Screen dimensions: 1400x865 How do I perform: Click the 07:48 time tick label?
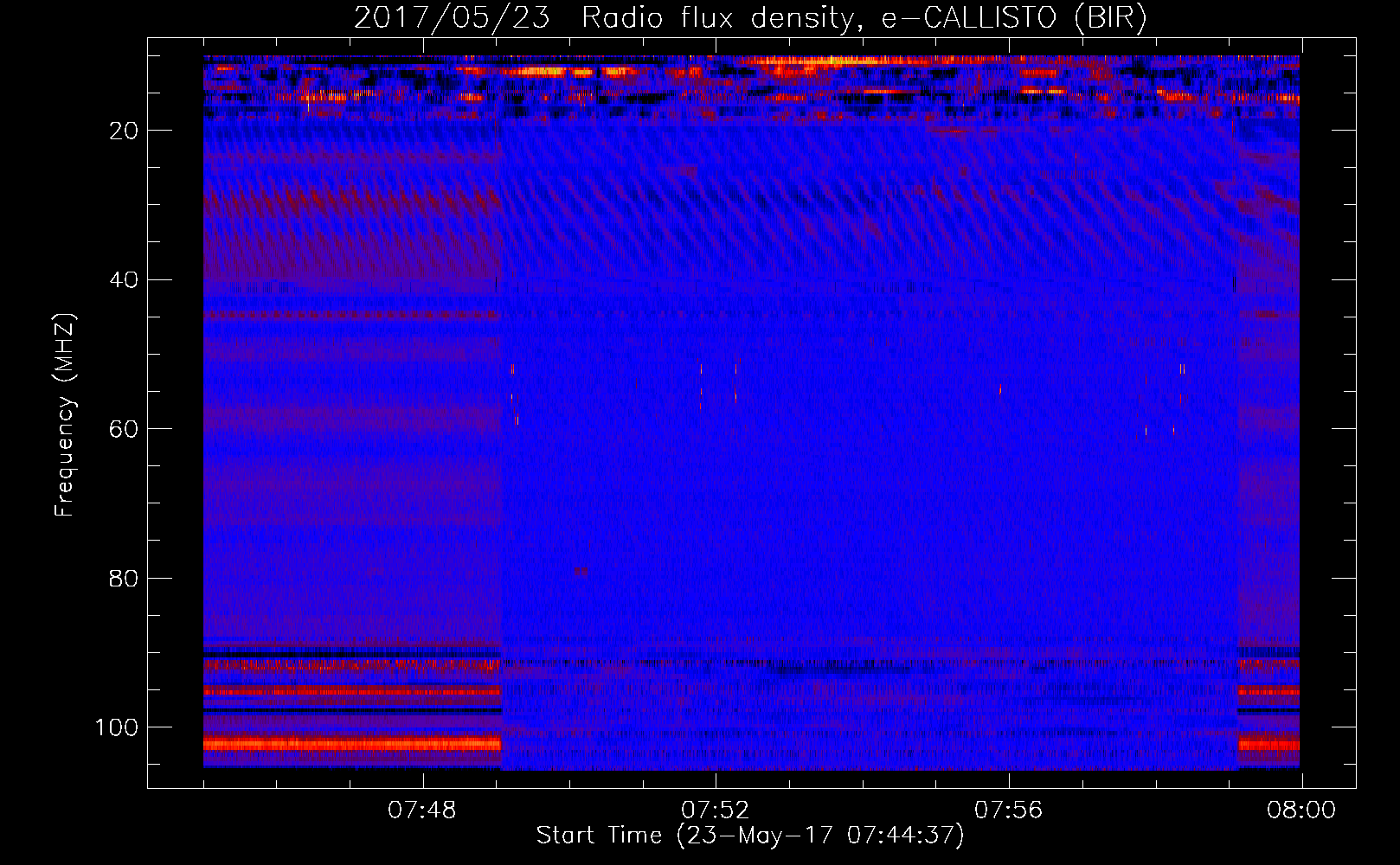422,811
